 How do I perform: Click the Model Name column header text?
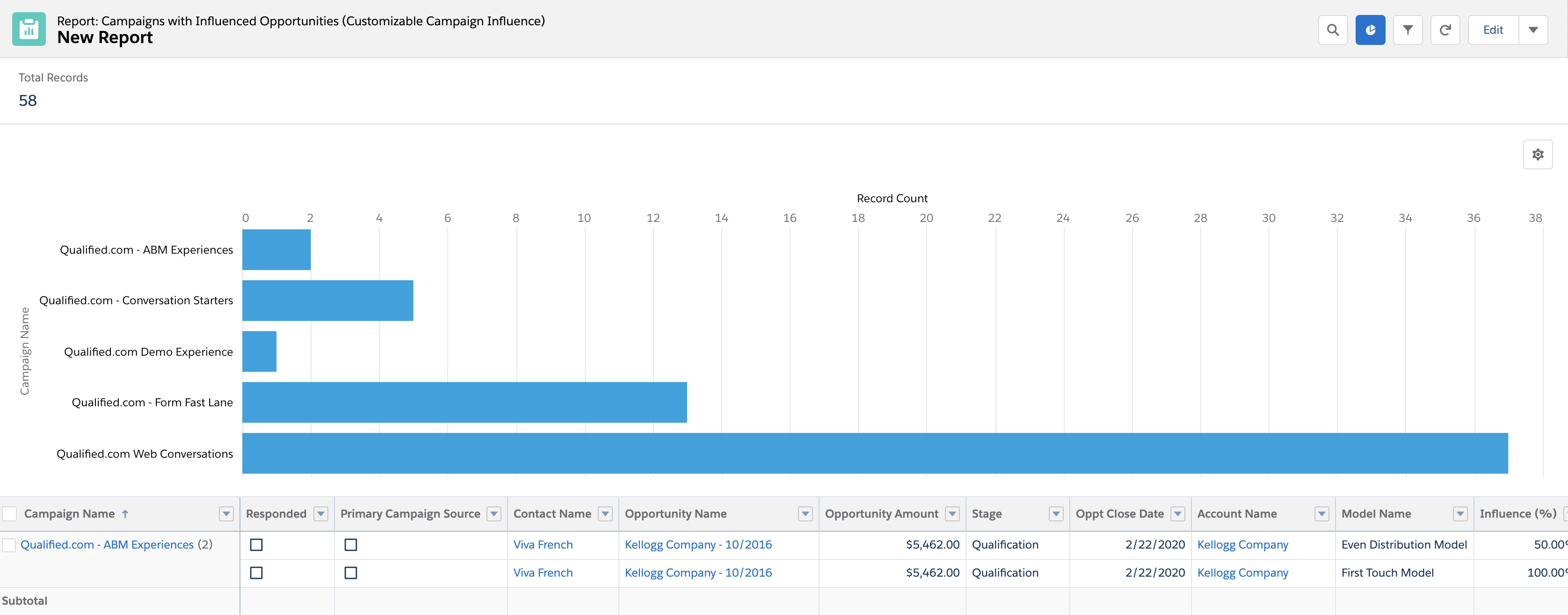coord(1376,514)
